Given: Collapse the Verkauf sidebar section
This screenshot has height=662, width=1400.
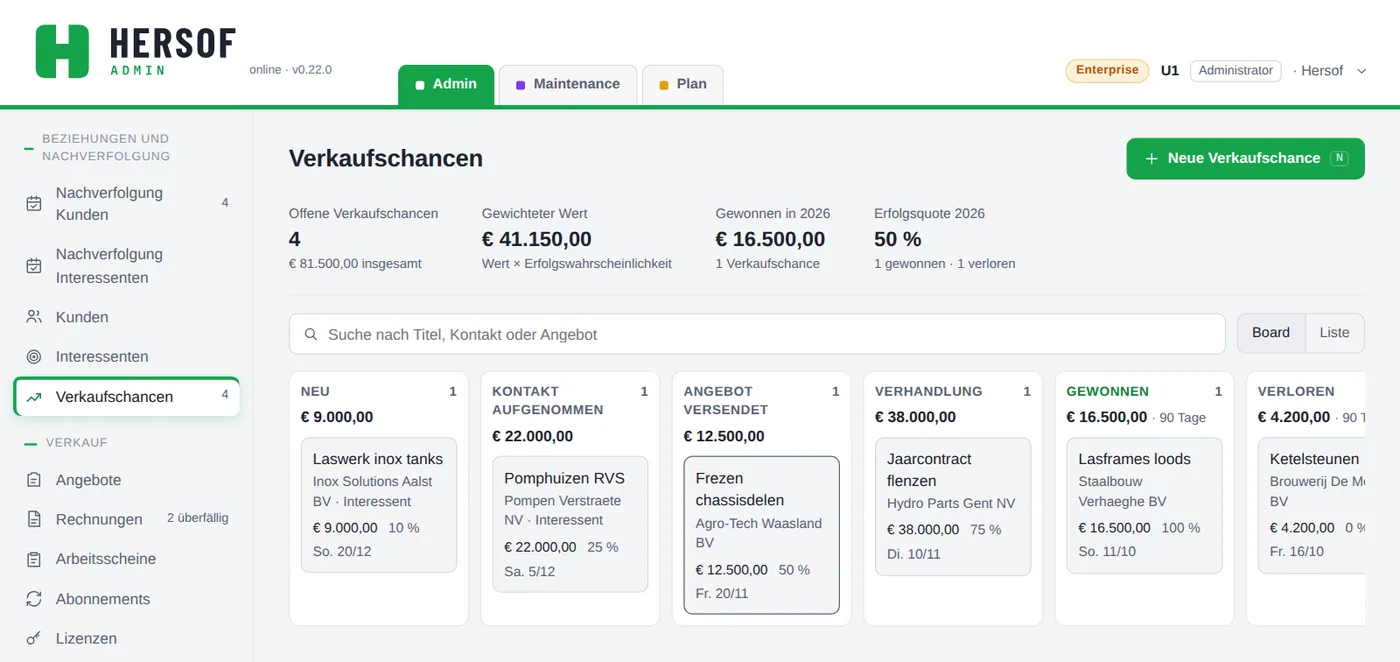Looking at the screenshot, I should coord(66,442).
